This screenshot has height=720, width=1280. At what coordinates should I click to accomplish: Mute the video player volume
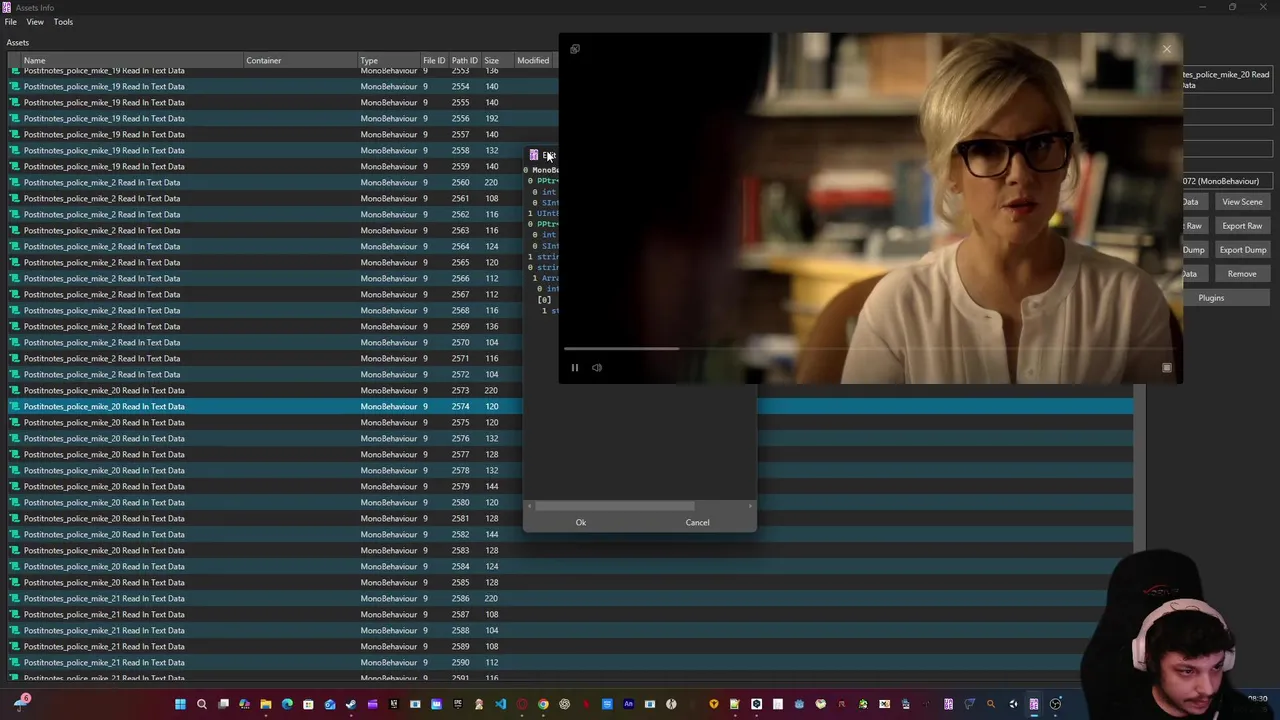(597, 368)
